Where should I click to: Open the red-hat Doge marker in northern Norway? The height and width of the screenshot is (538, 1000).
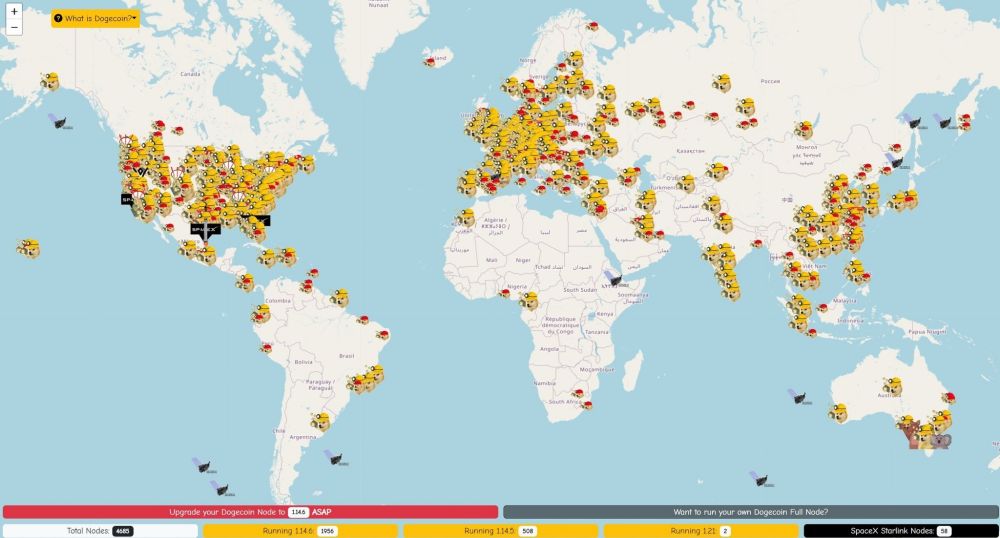coord(593,26)
